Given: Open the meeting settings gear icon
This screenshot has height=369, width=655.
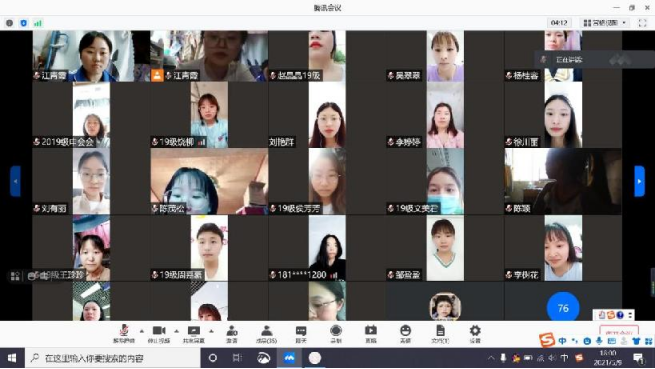Looking at the screenshot, I should (x=475, y=333).
